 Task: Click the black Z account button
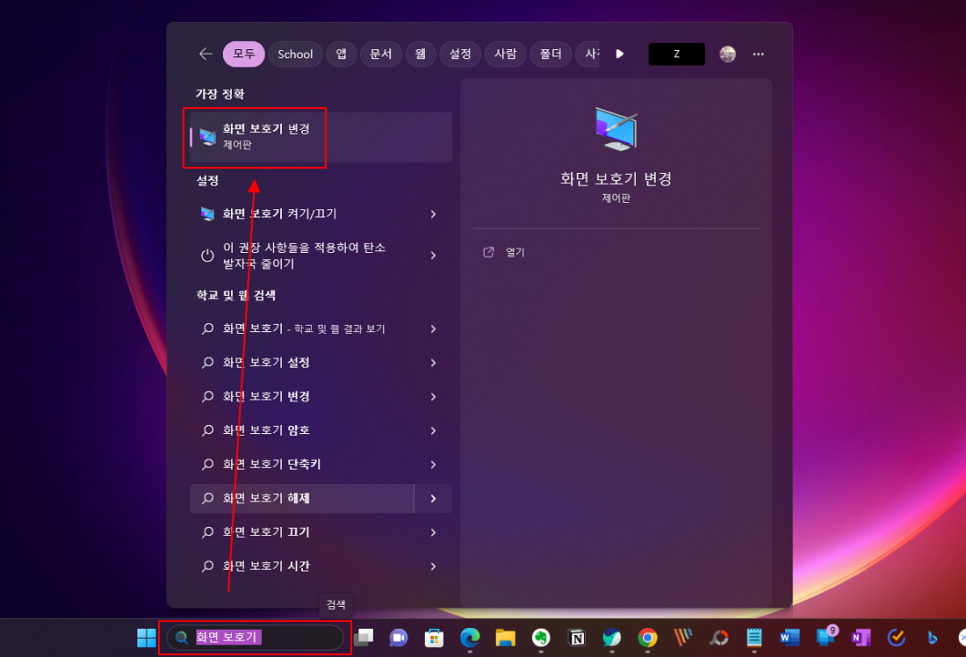[x=676, y=54]
